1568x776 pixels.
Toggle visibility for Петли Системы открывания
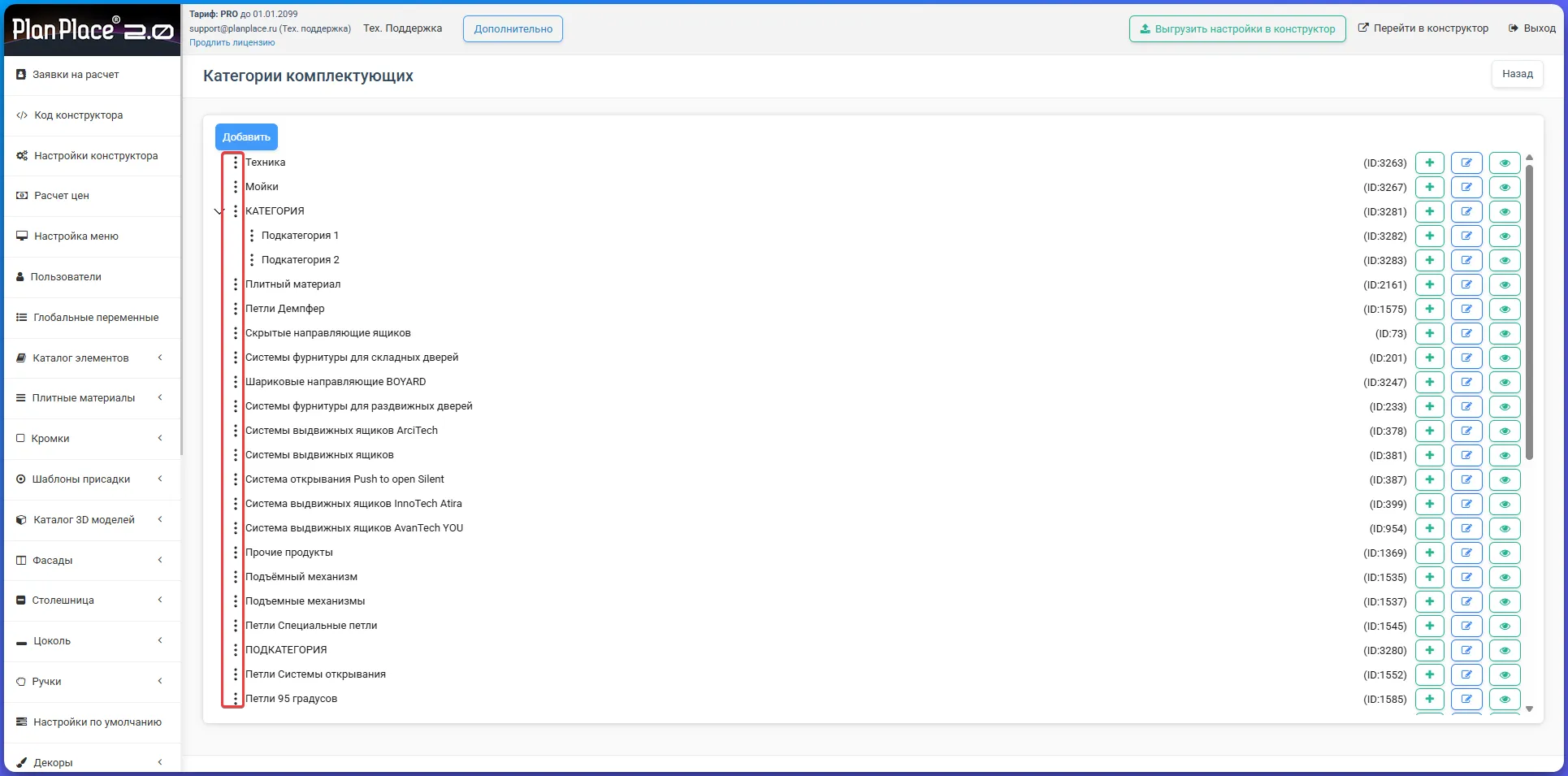click(1505, 674)
